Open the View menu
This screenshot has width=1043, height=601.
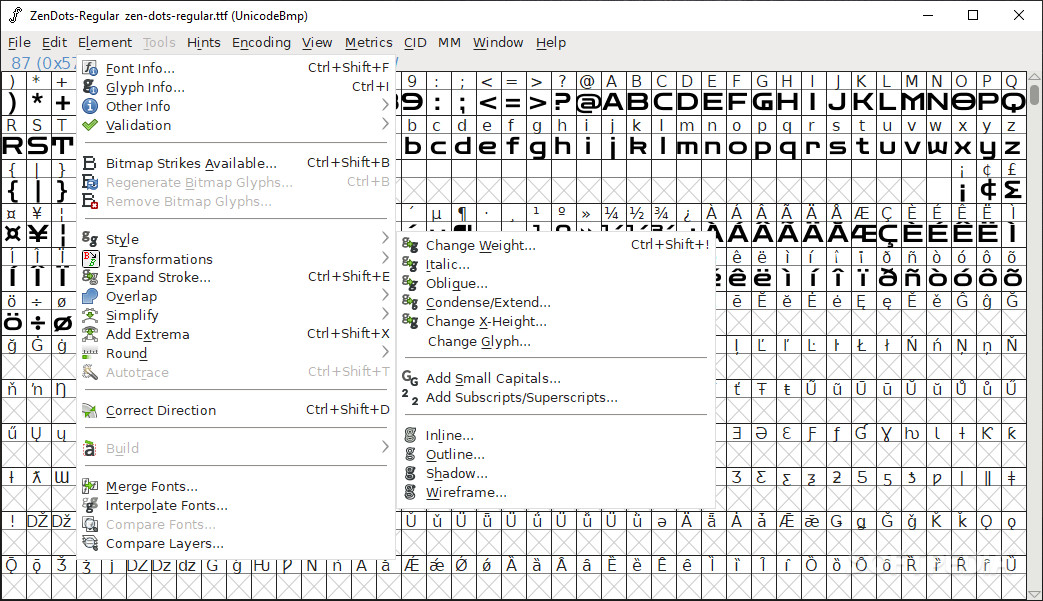coord(317,43)
